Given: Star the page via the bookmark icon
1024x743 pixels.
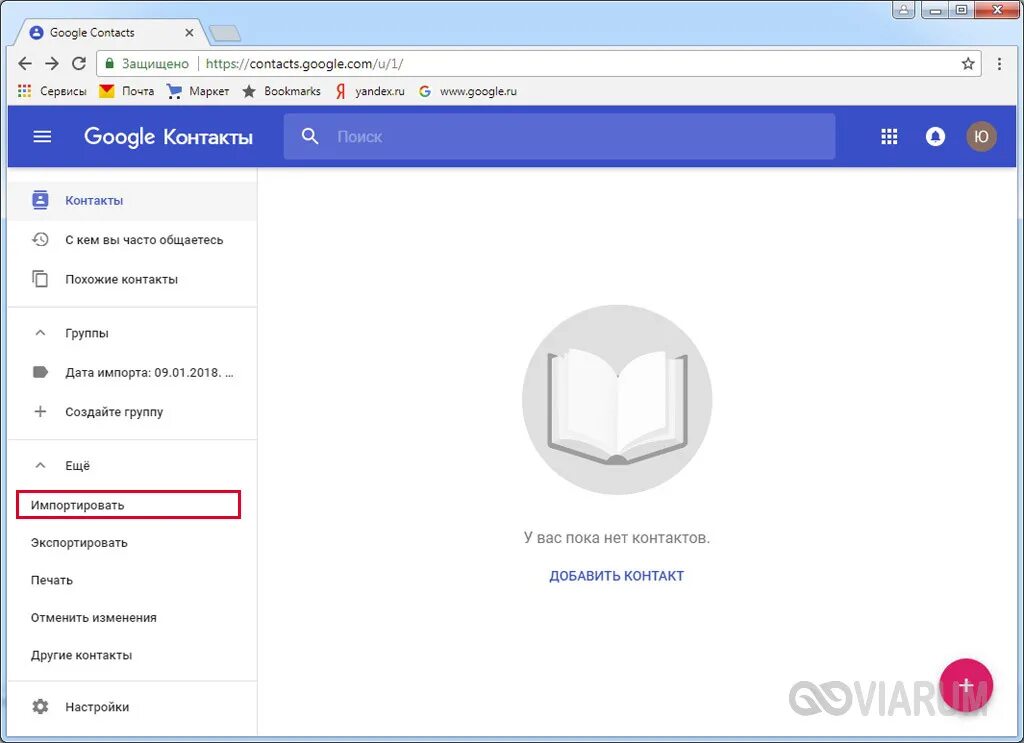Looking at the screenshot, I should (968, 63).
